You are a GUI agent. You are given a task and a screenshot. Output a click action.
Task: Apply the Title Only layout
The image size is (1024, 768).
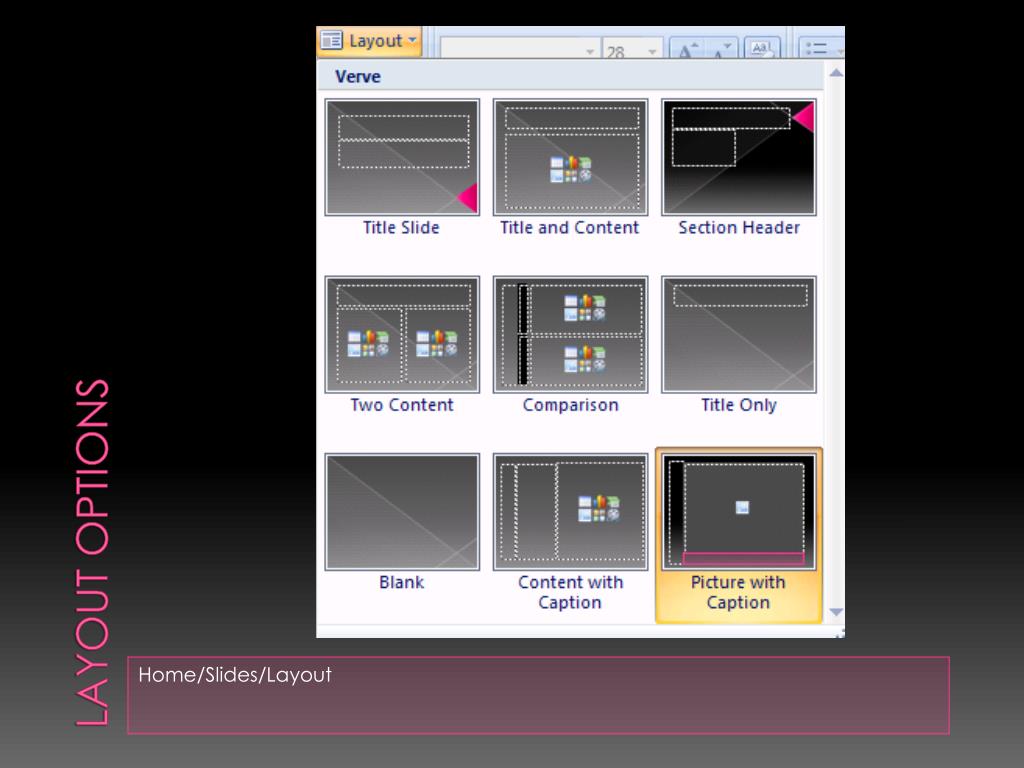click(x=739, y=334)
